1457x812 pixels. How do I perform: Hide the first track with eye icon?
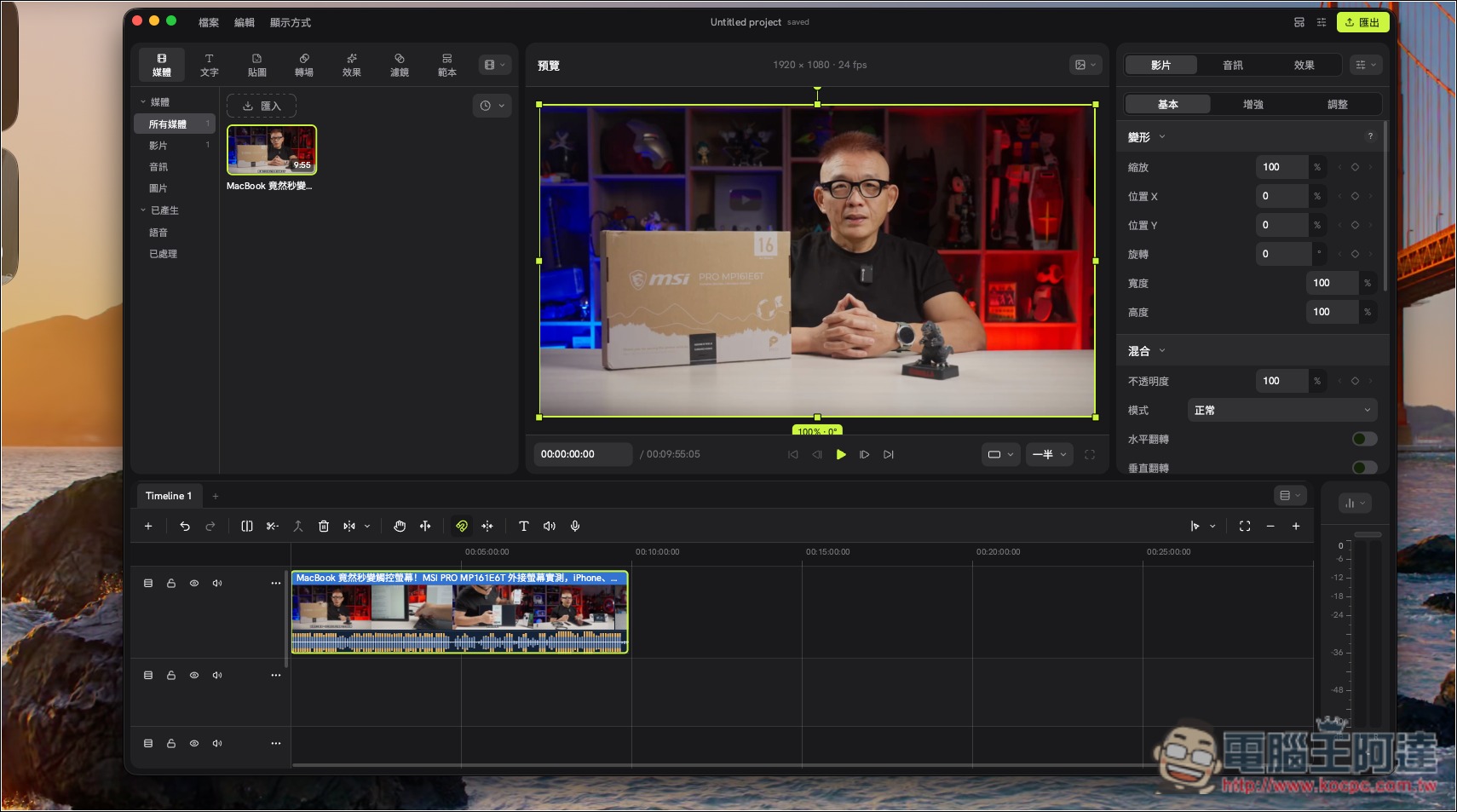click(194, 584)
